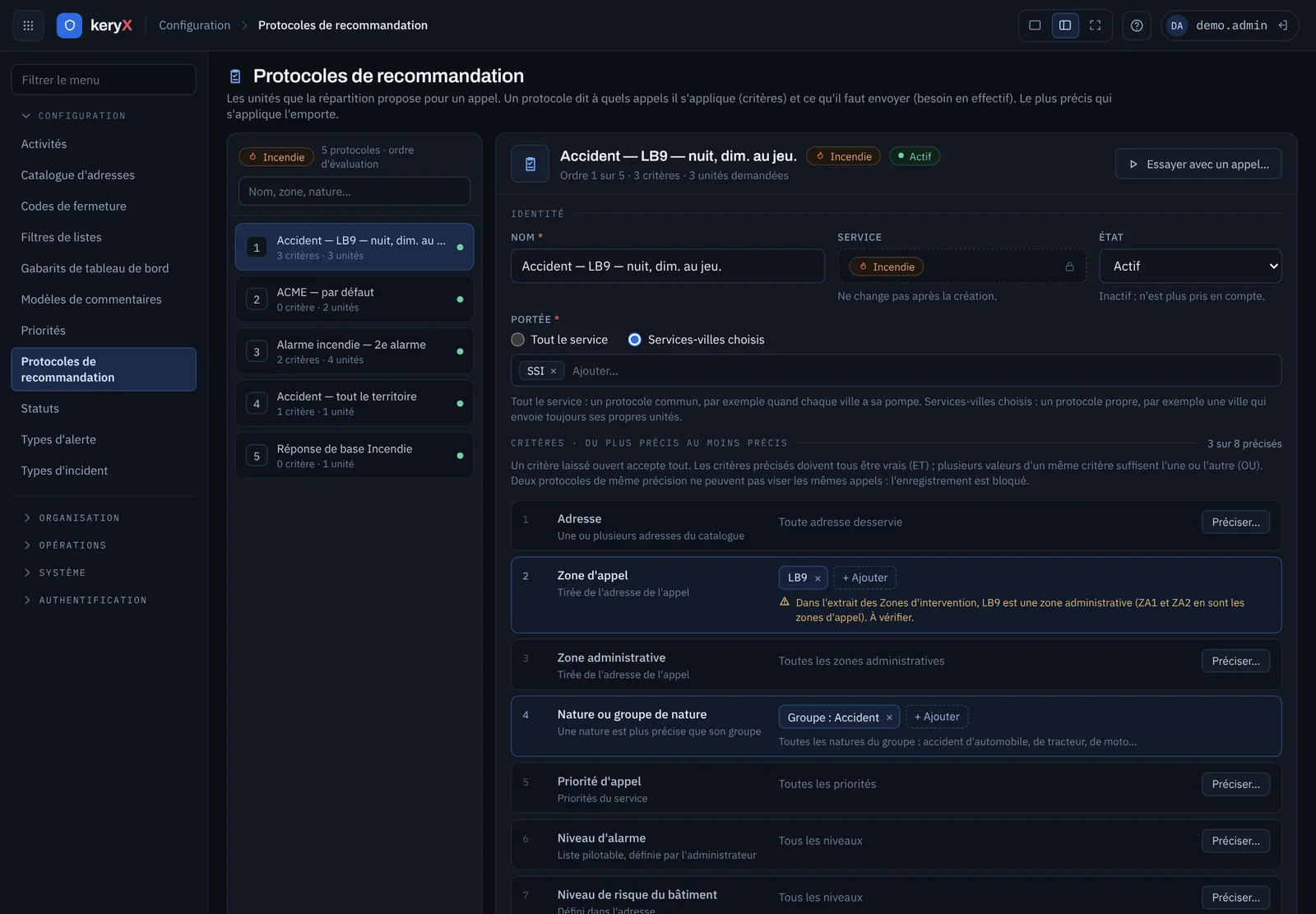Screen dimensions: 1316x914
Task: Click Préciser for Niveau d'alarme
Action: pyautogui.click(x=1235, y=841)
